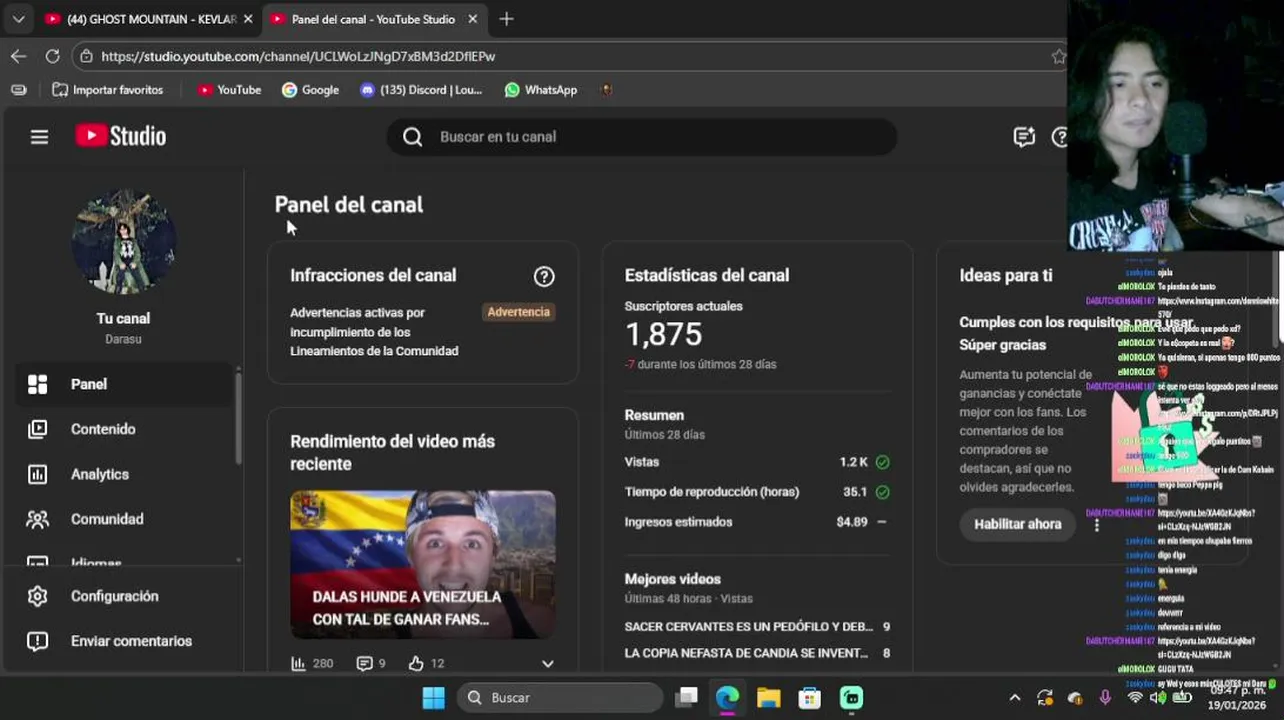The image size is (1284, 720).
Task: Open File Explorer from the taskbar
Action: [x=768, y=697]
